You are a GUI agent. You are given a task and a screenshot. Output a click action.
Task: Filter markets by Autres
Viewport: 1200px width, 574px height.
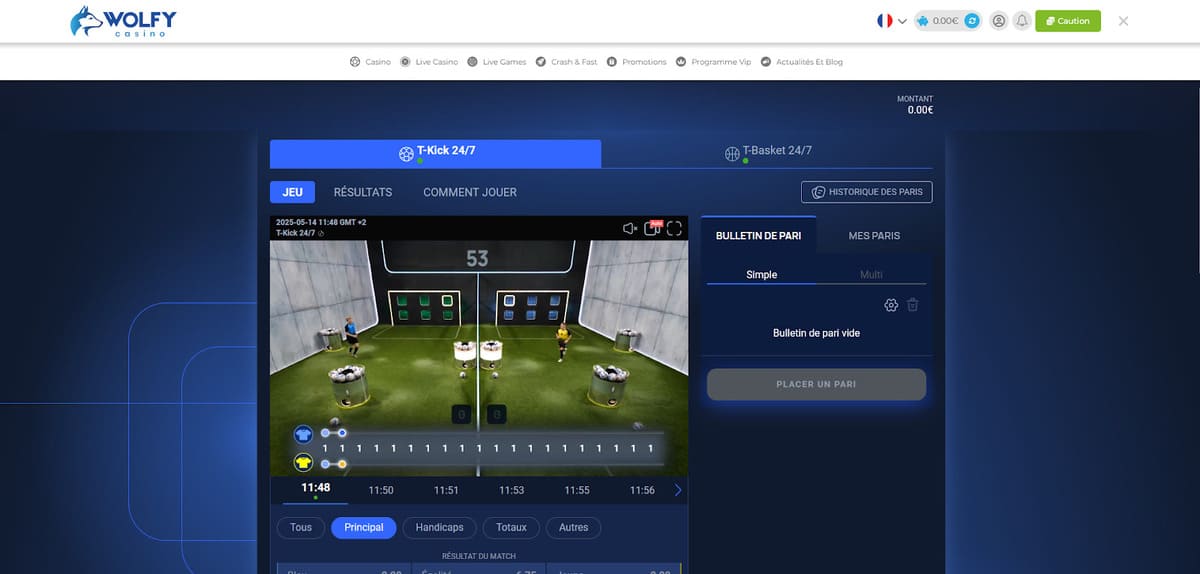(x=574, y=527)
